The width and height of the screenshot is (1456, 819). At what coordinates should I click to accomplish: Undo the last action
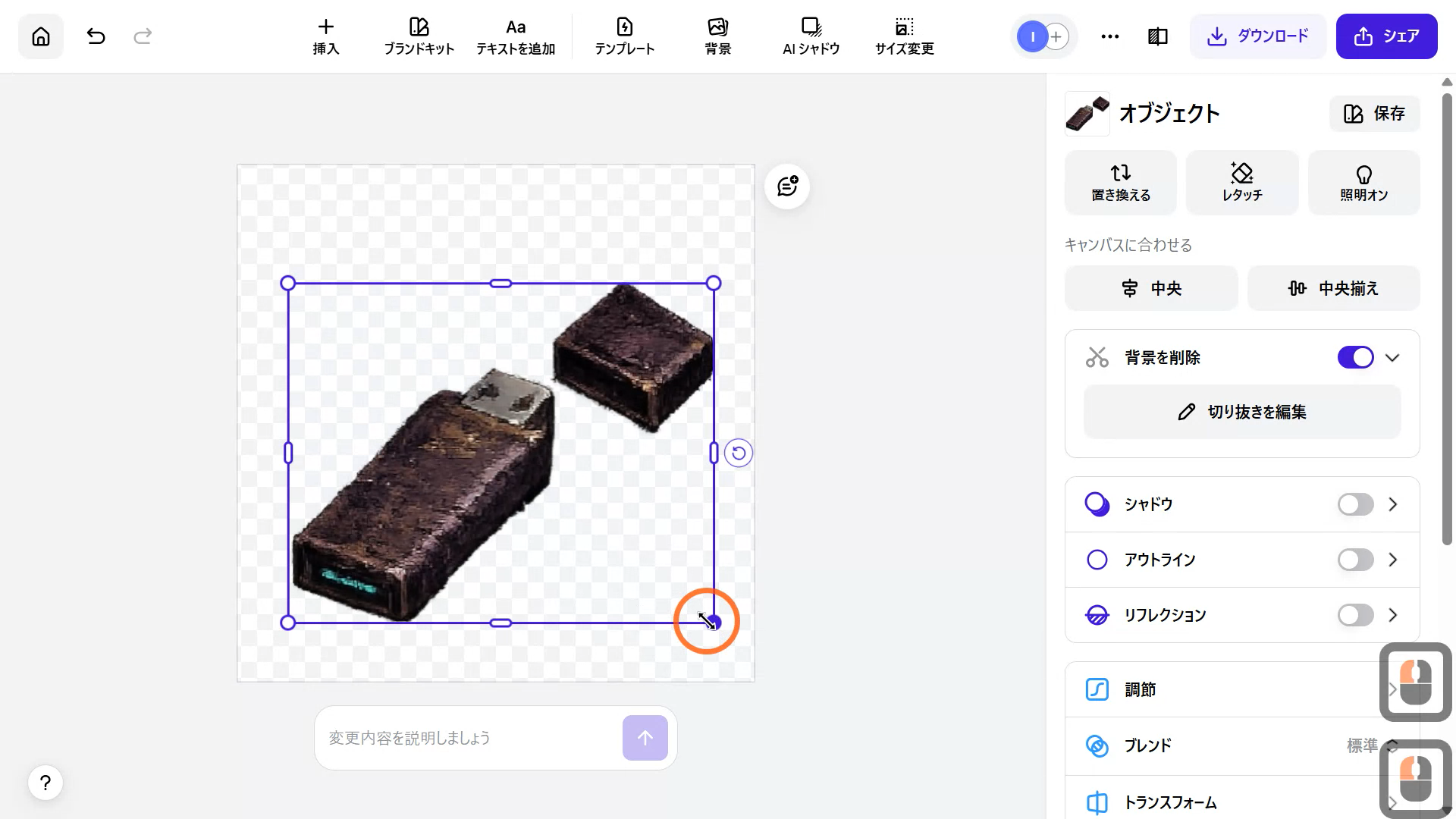pos(96,36)
